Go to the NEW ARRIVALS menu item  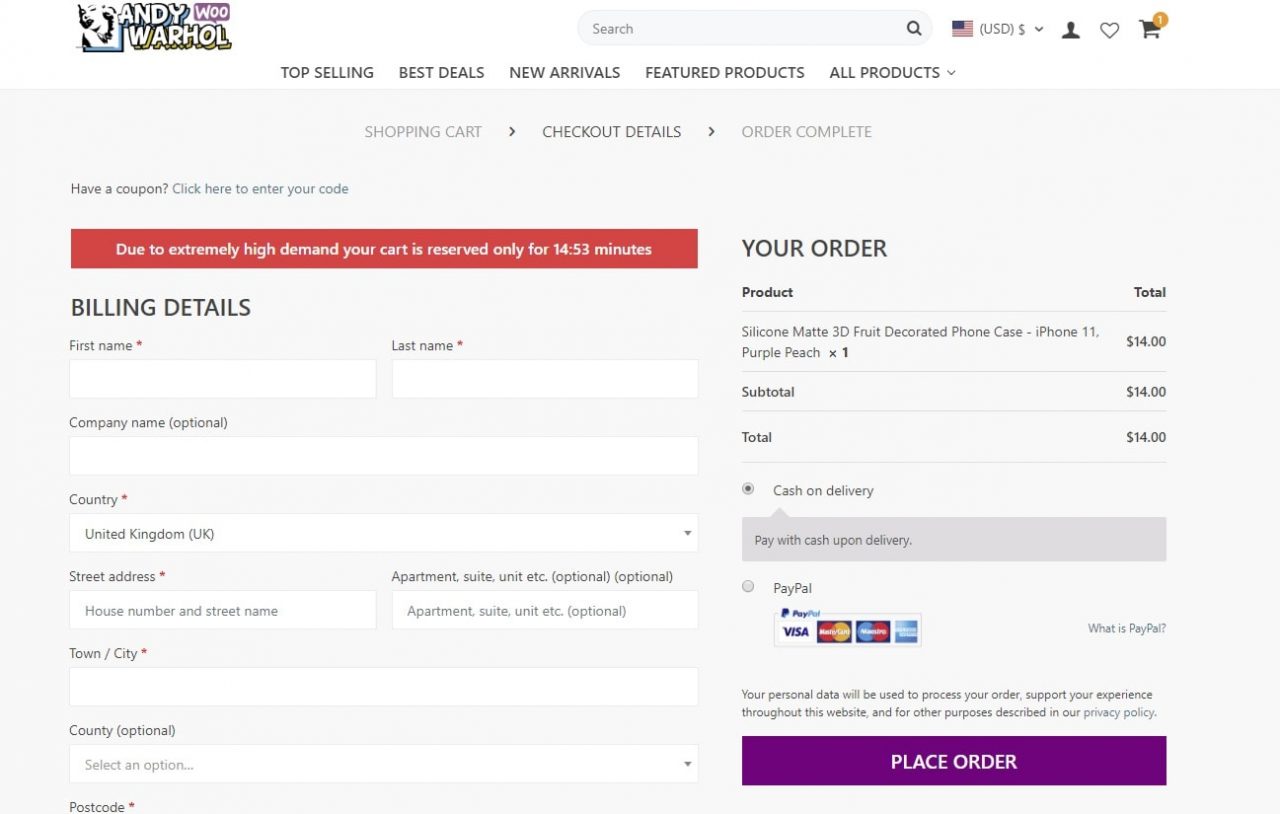[x=564, y=72]
